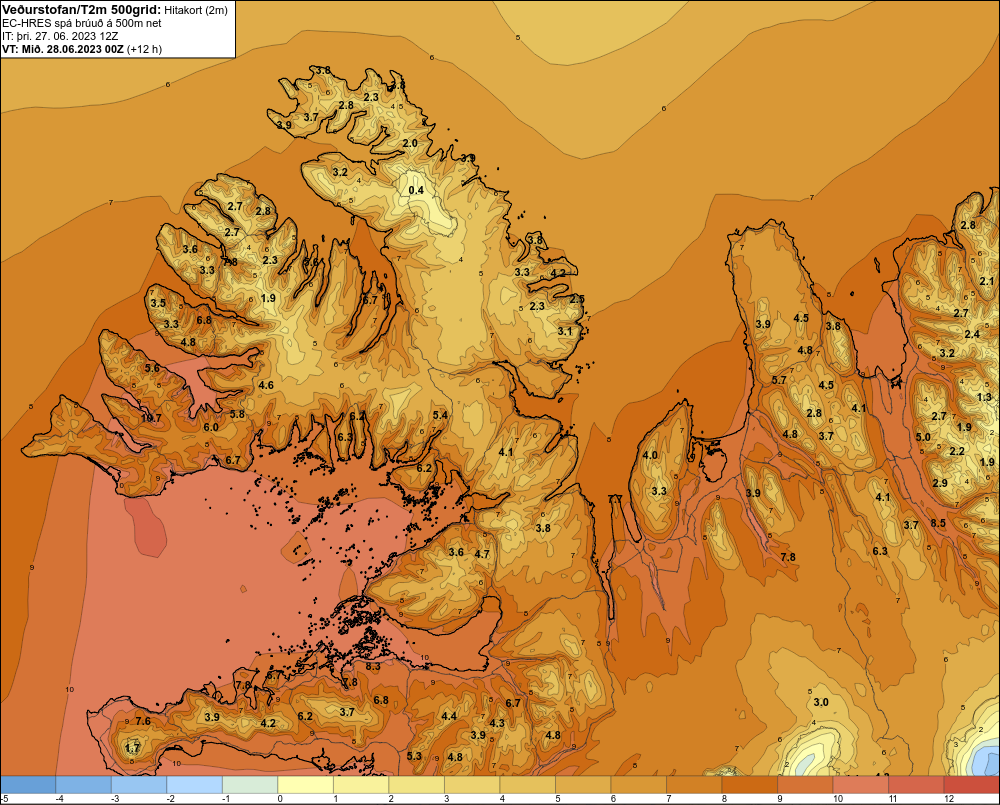
Task: Click the legend tick label "-5"
Action: [4, 799]
